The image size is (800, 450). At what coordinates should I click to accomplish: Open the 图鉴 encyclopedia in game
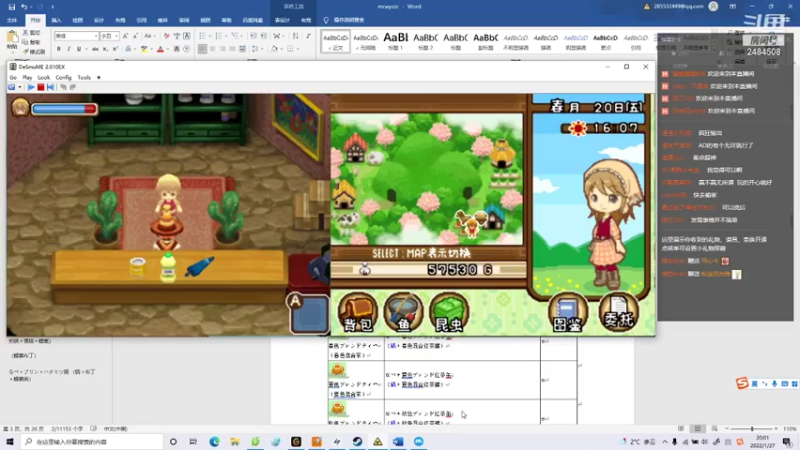point(567,312)
